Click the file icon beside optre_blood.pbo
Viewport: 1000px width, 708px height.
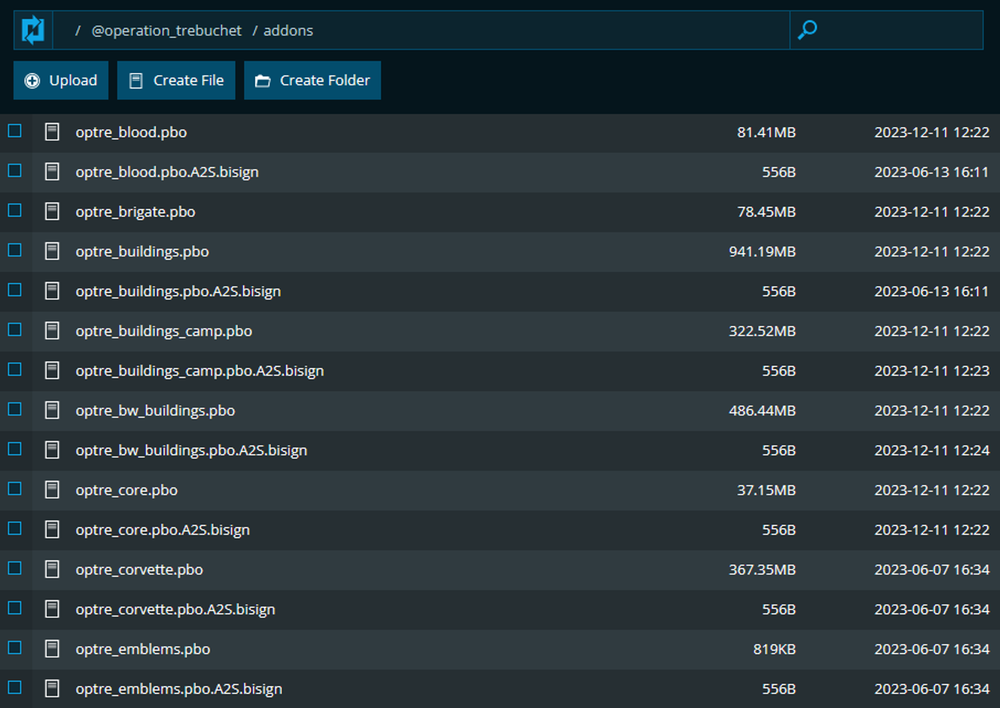coord(51,131)
